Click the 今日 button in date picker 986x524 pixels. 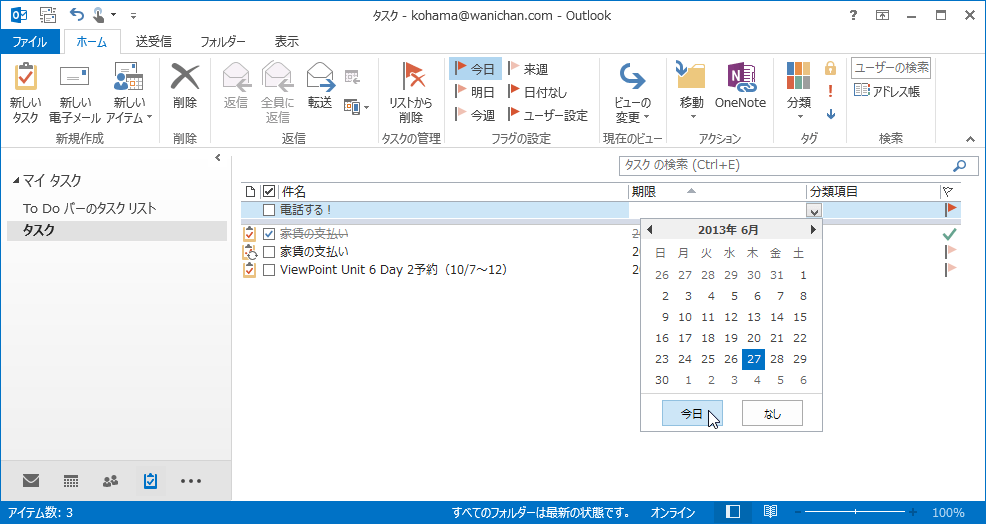coord(692,413)
